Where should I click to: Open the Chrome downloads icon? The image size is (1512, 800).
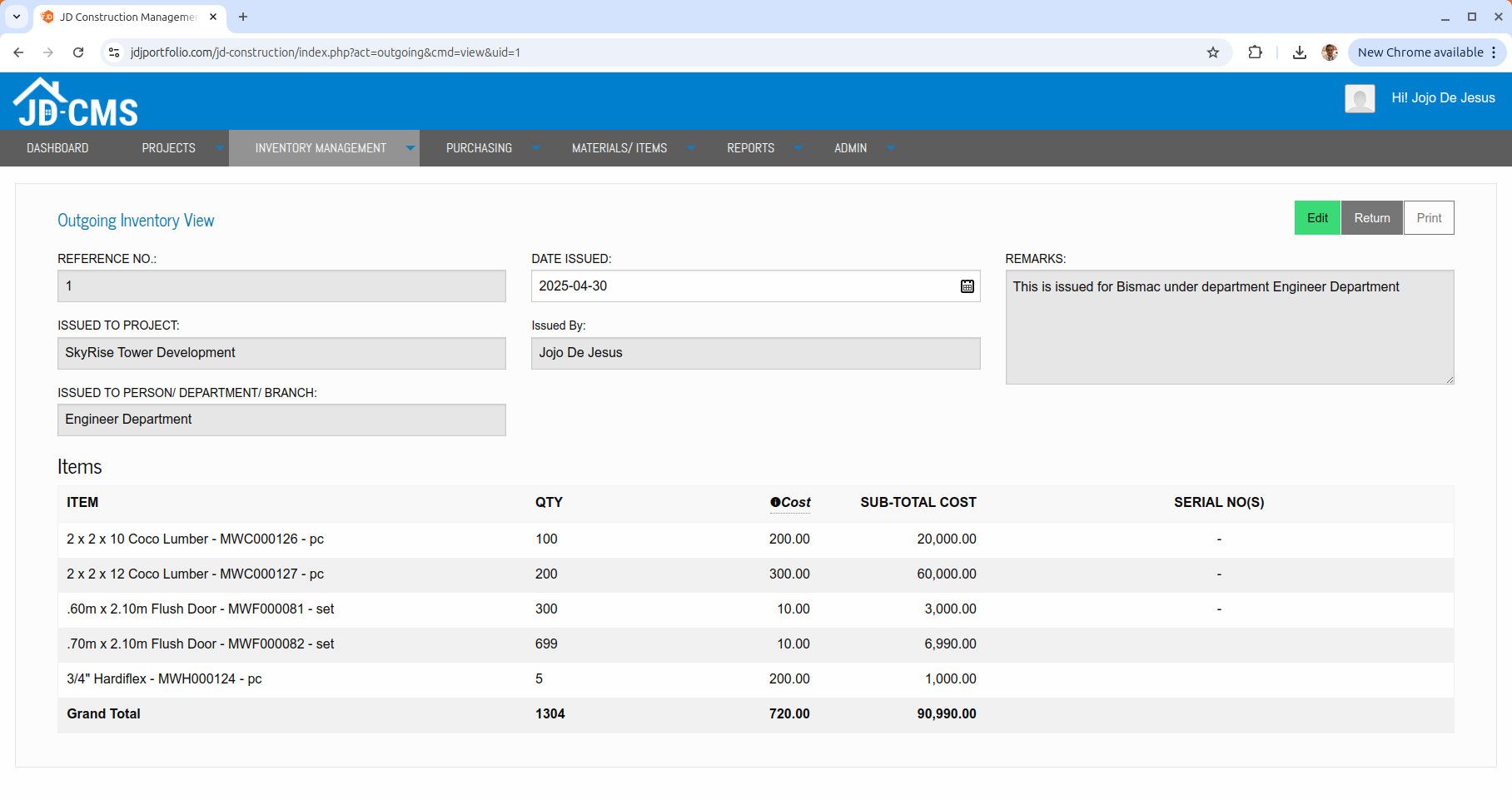(x=1299, y=52)
